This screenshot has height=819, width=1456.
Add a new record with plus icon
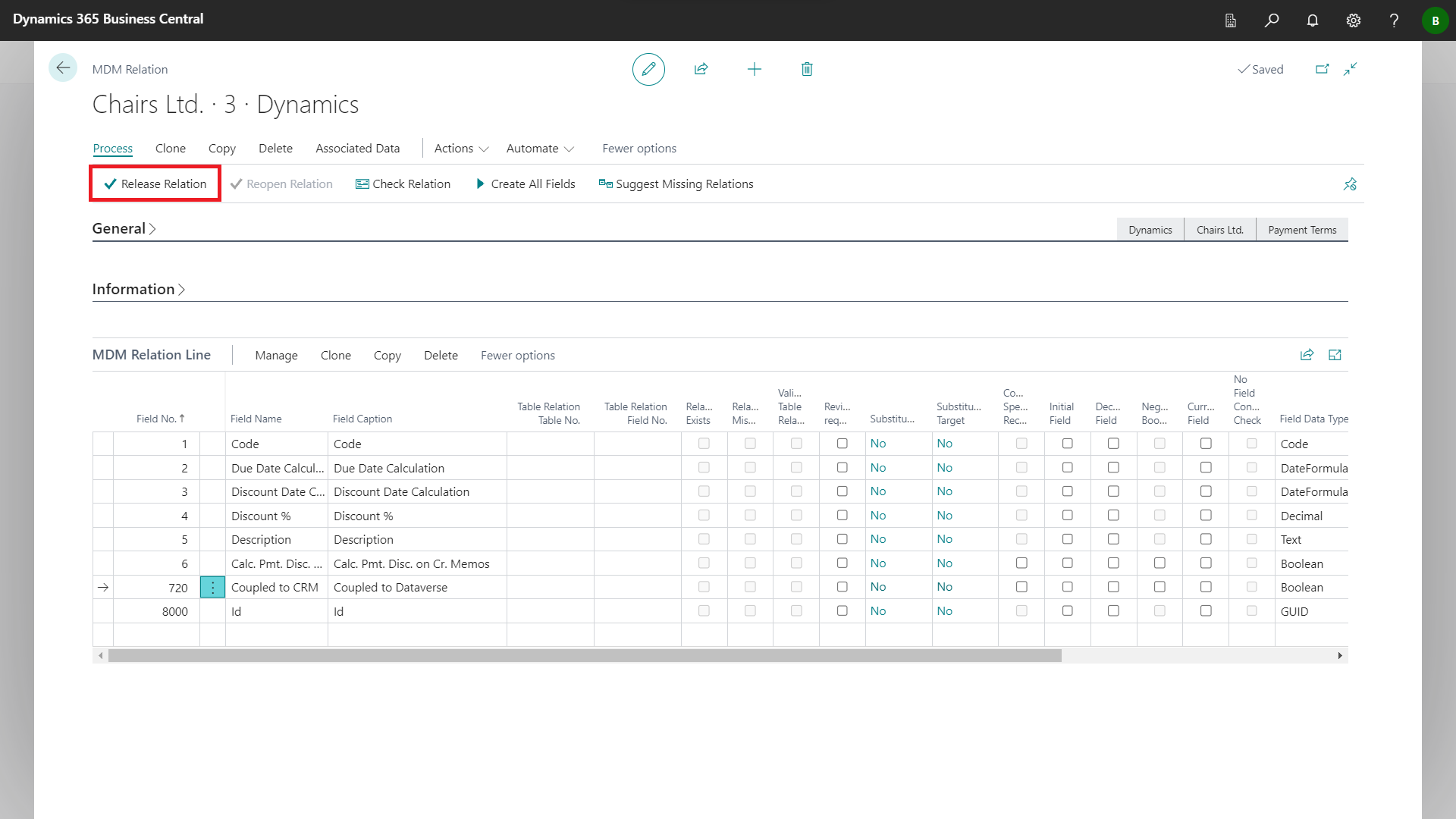pyautogui.click(x=754, y=69)
